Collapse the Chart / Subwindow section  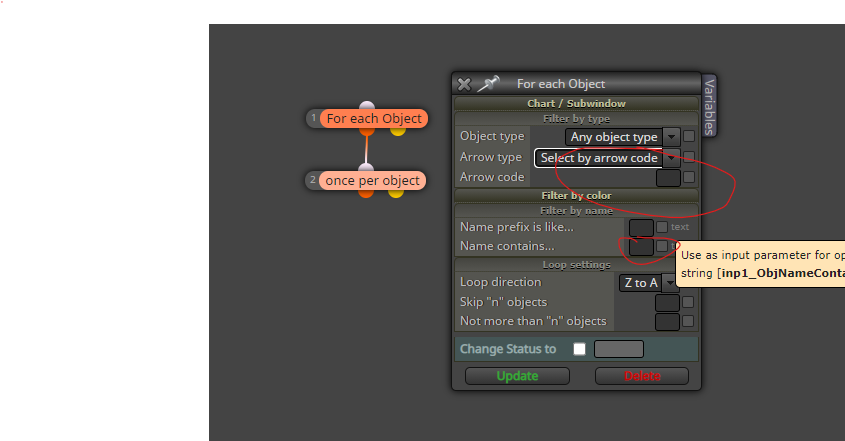[576, 104]
